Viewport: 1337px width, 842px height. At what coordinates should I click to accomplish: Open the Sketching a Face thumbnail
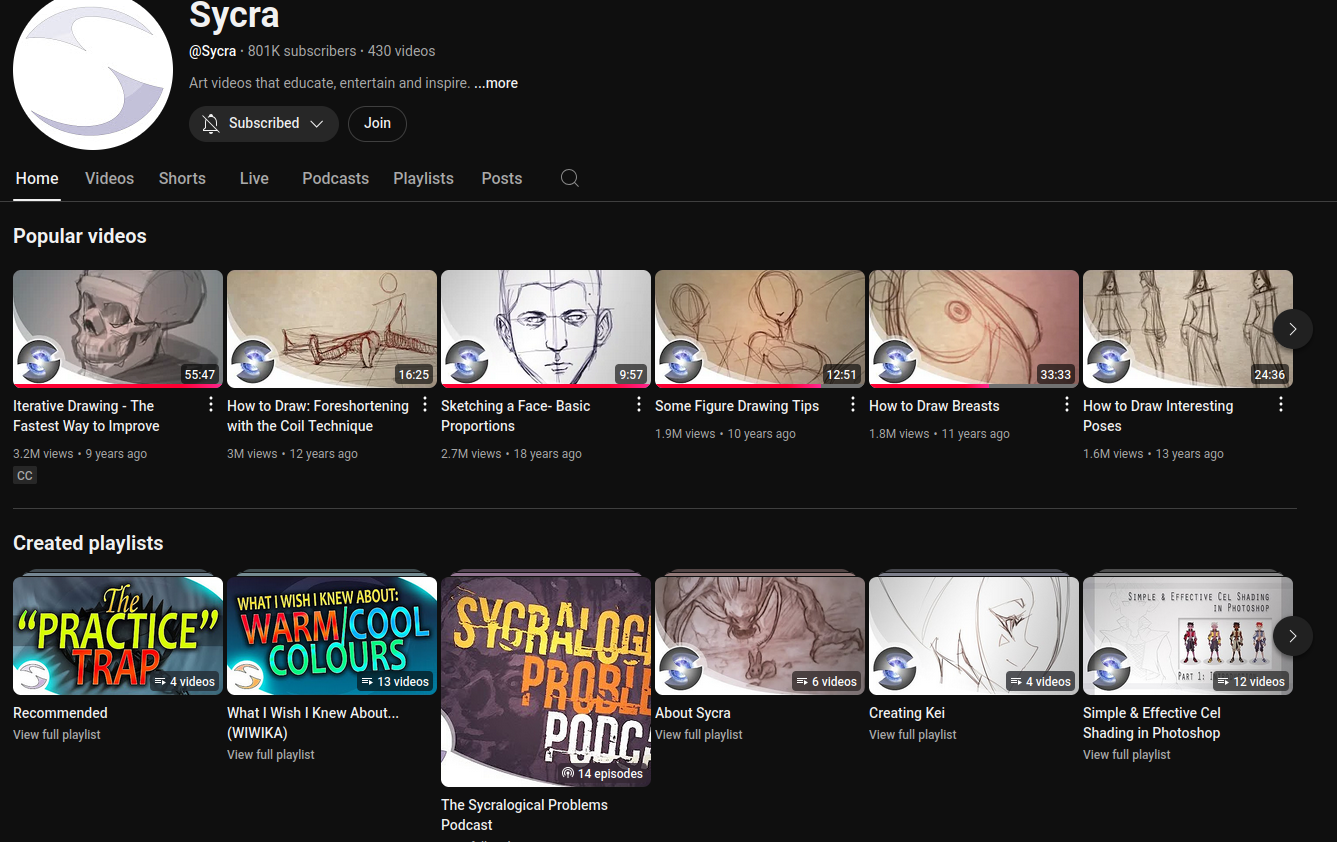pyautogui.click(x=546, y=328)
